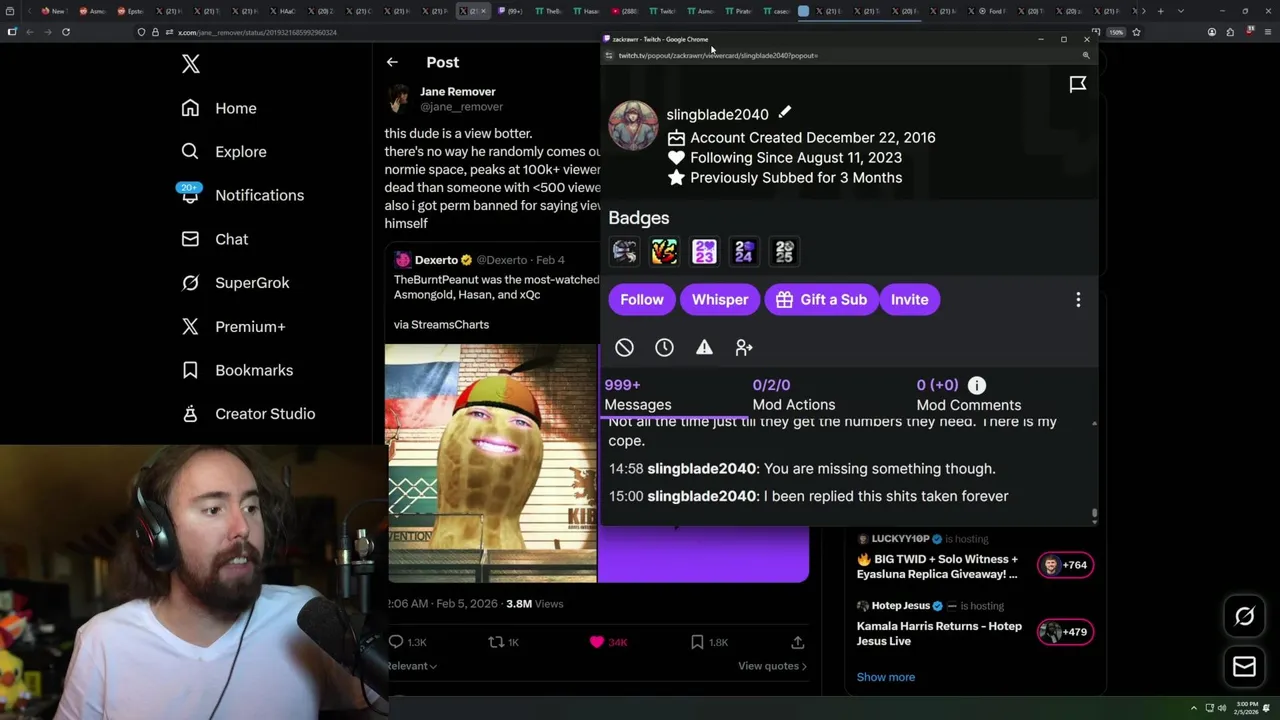Click the Whisper button
Screen dimensions: 1280x720
[x=720, y=300]
